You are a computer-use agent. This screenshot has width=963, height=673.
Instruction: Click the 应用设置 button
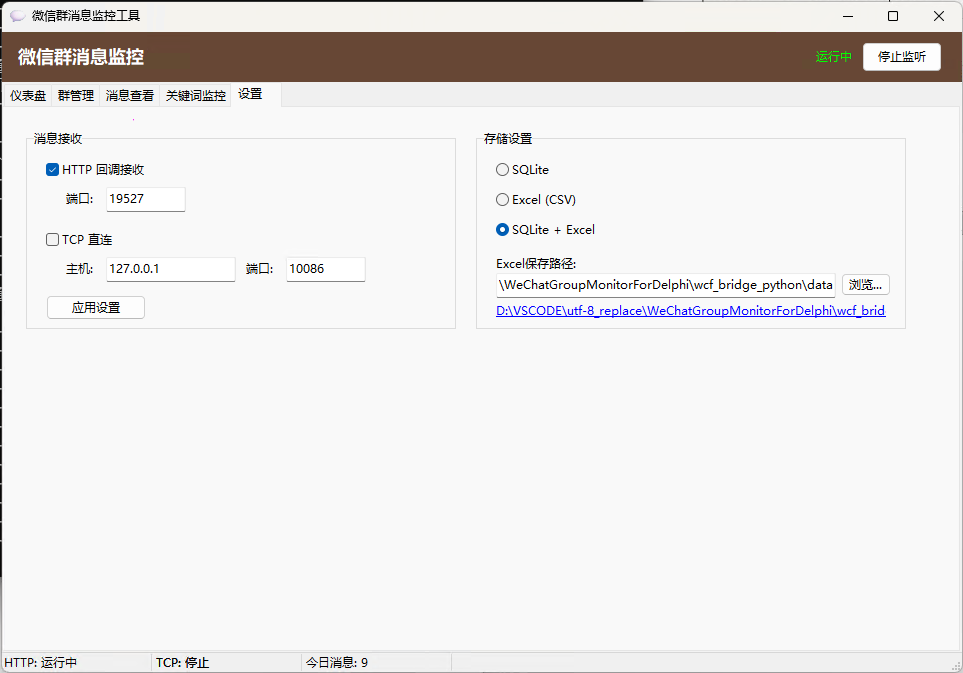click(96, 308)
